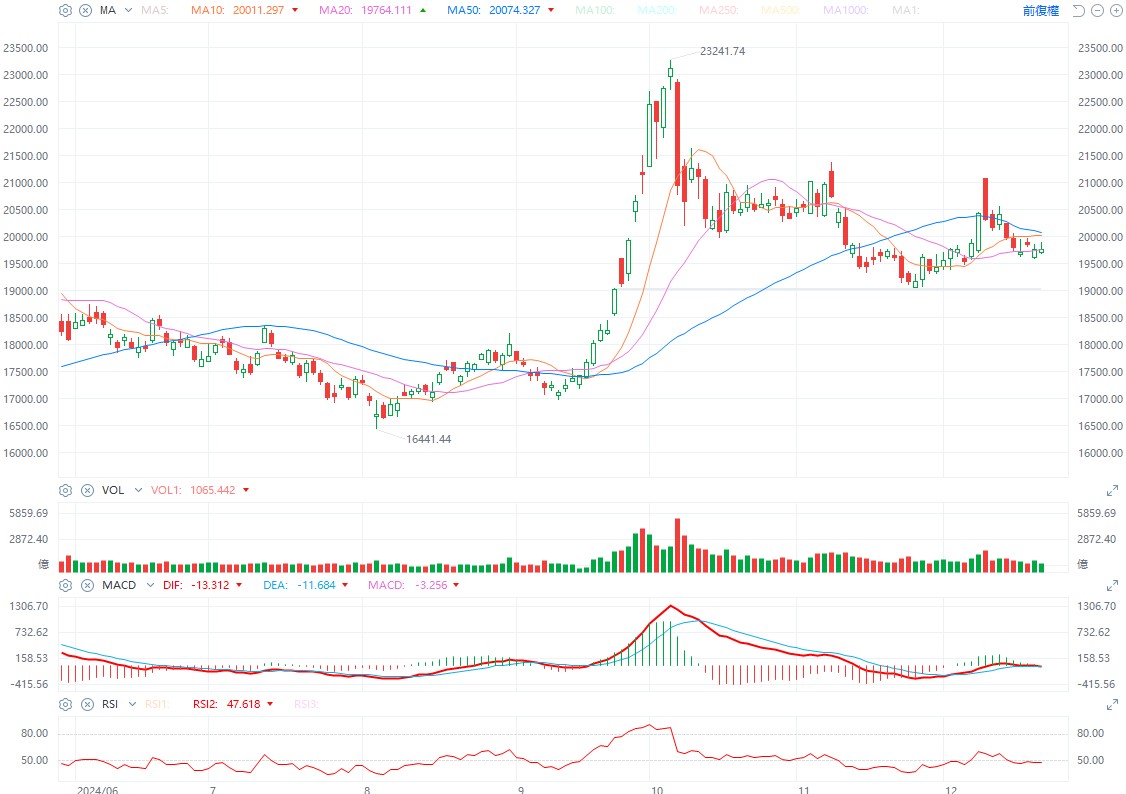Maximize the MACD panel with expand icon
This screenshot has width=1126, height=794.
point(1112,585)
